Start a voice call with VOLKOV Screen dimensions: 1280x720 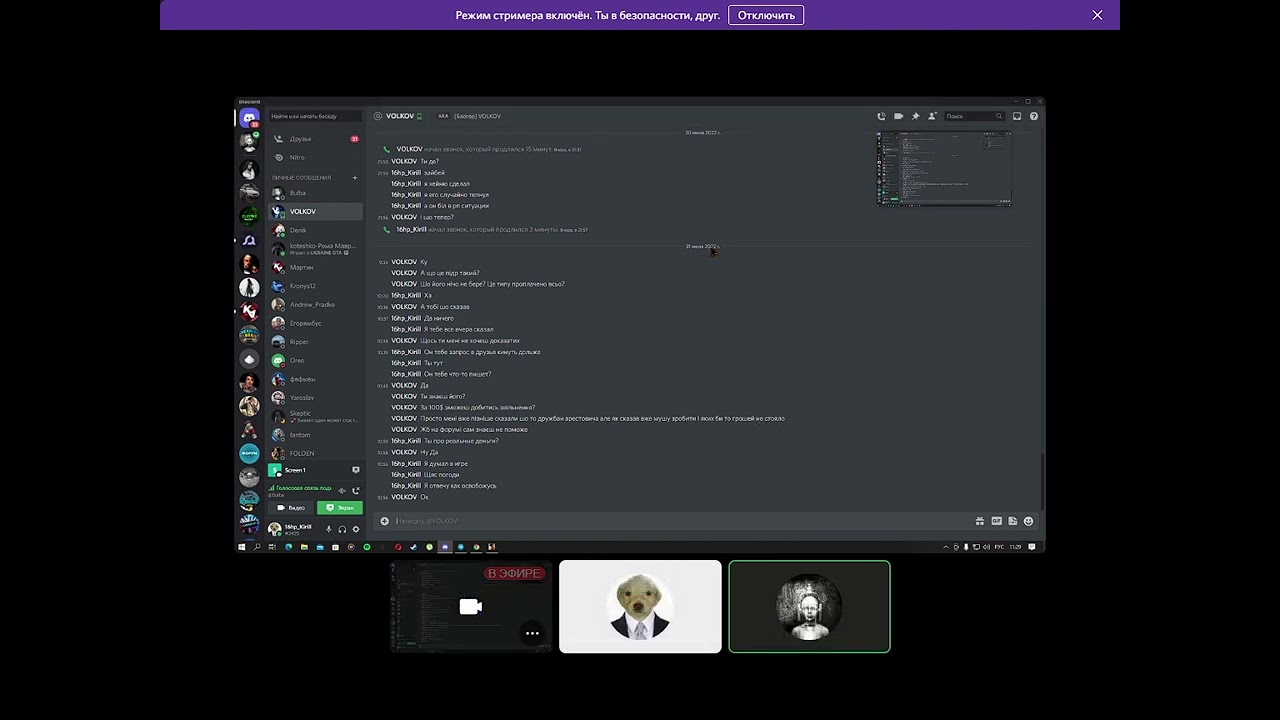pos(881,116)
